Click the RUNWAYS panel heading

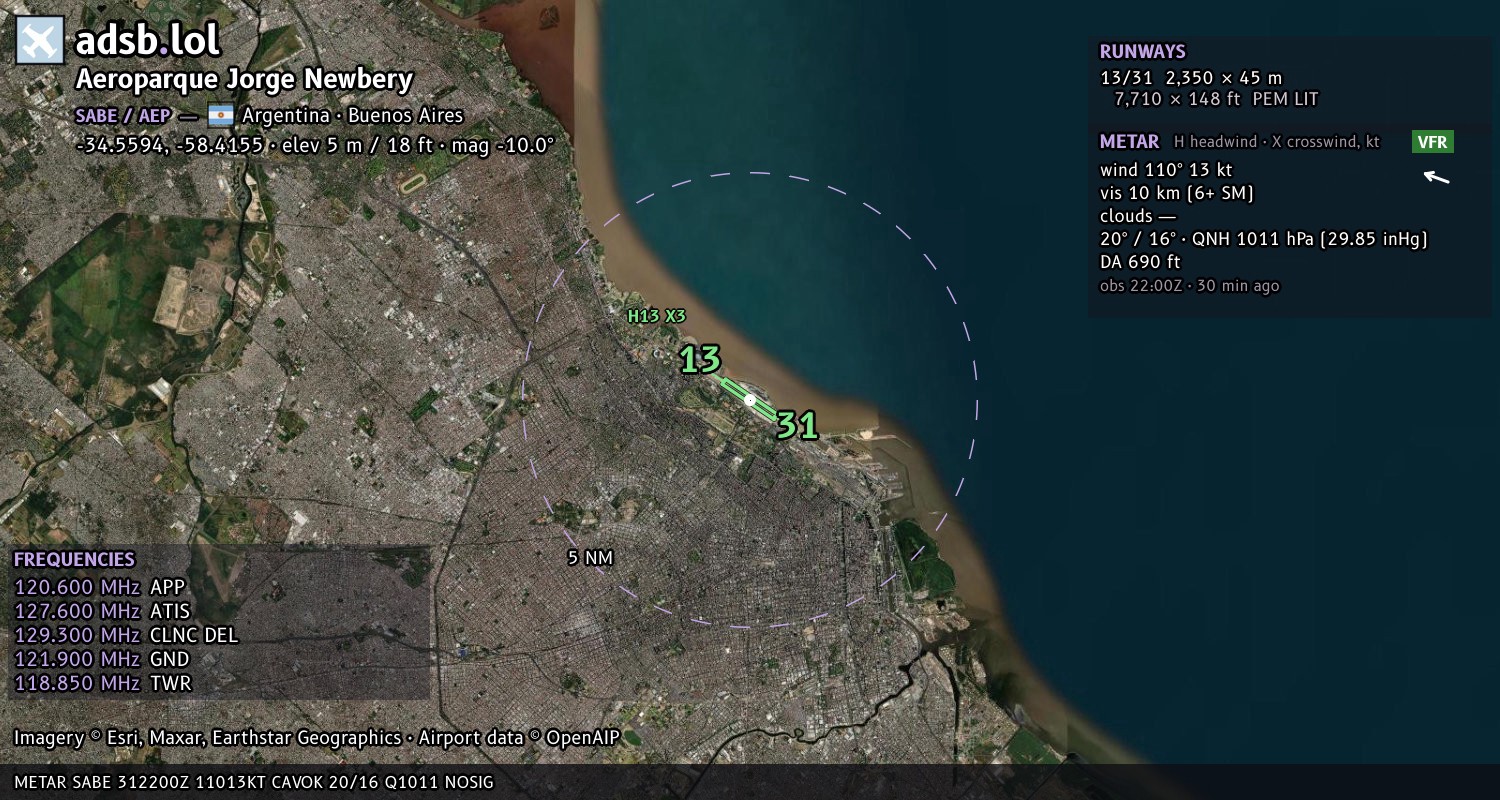pos(1142,52)
